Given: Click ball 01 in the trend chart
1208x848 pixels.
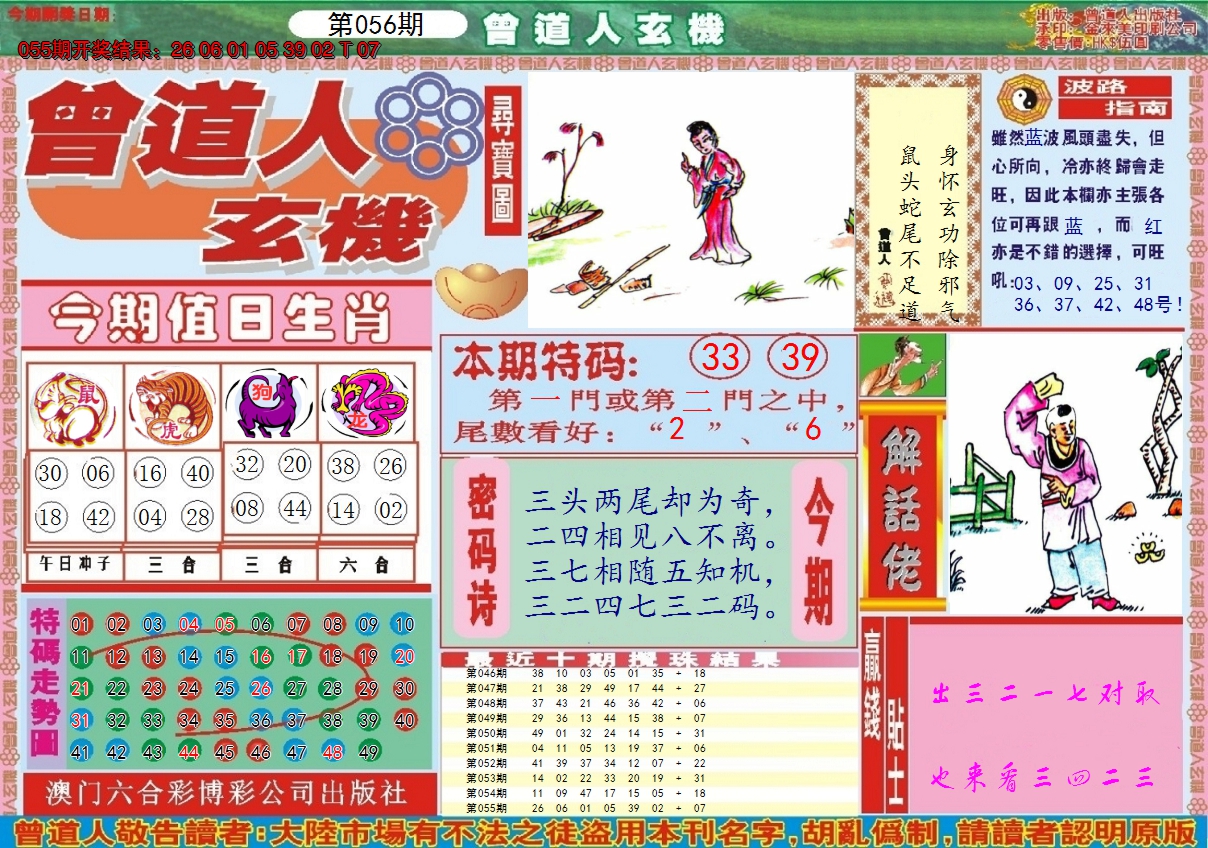Looking at the screenshot, I should pyautogui.click(x=81, y=626).
